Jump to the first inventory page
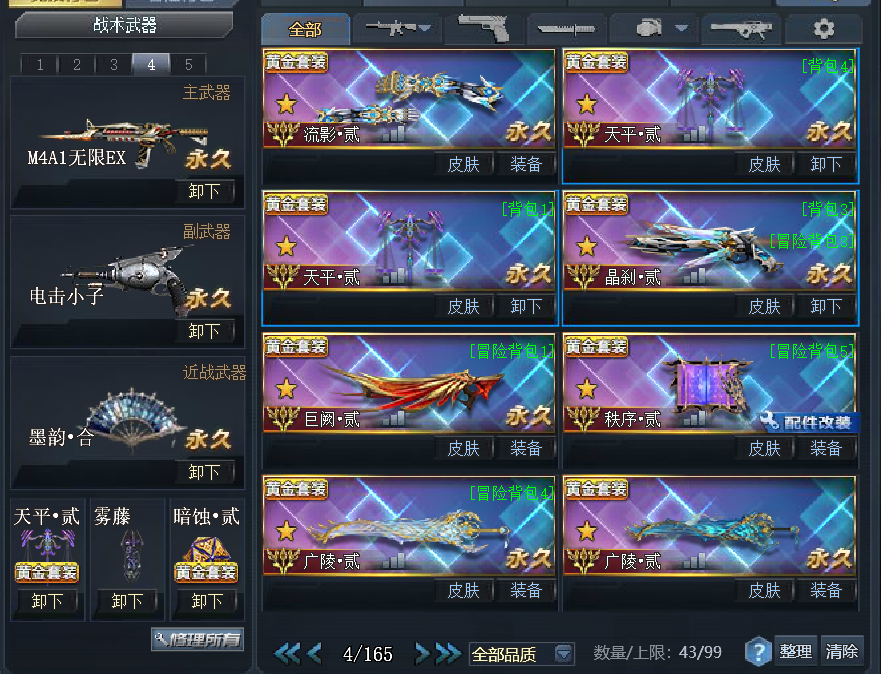The height and width of the screenshot is (674, 881). tap(287, 653)
